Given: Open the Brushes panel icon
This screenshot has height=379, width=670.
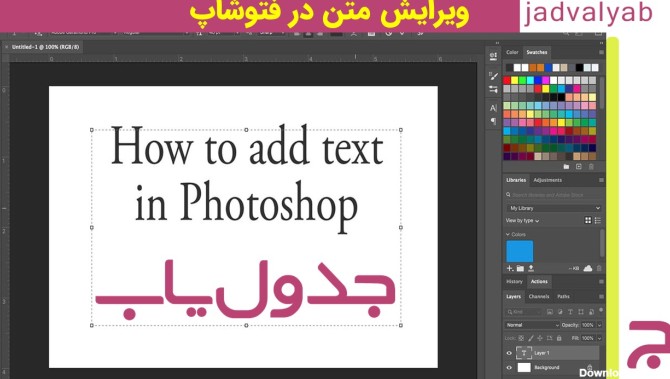Looking at the screenshot, I should coord(493,76).
